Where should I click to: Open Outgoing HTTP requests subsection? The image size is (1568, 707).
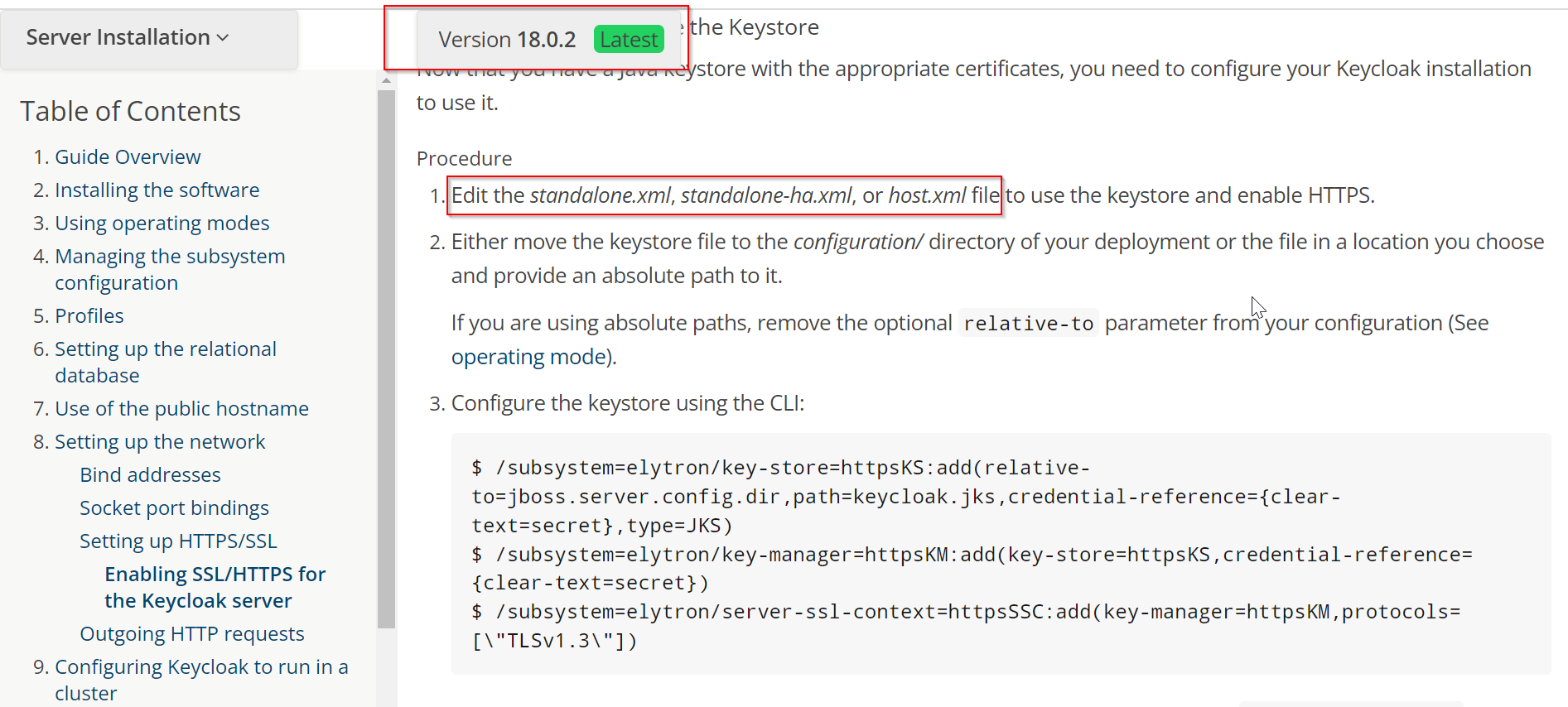pos(191,633)
